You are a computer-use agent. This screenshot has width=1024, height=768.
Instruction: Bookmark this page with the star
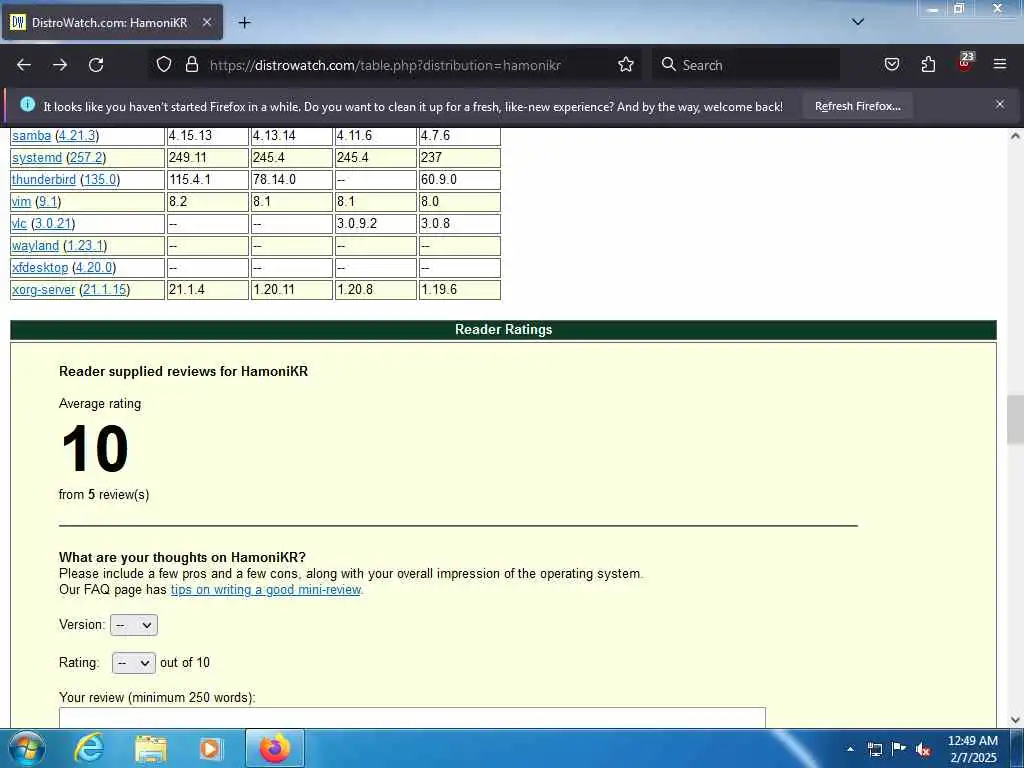click(x=626, y=65)
